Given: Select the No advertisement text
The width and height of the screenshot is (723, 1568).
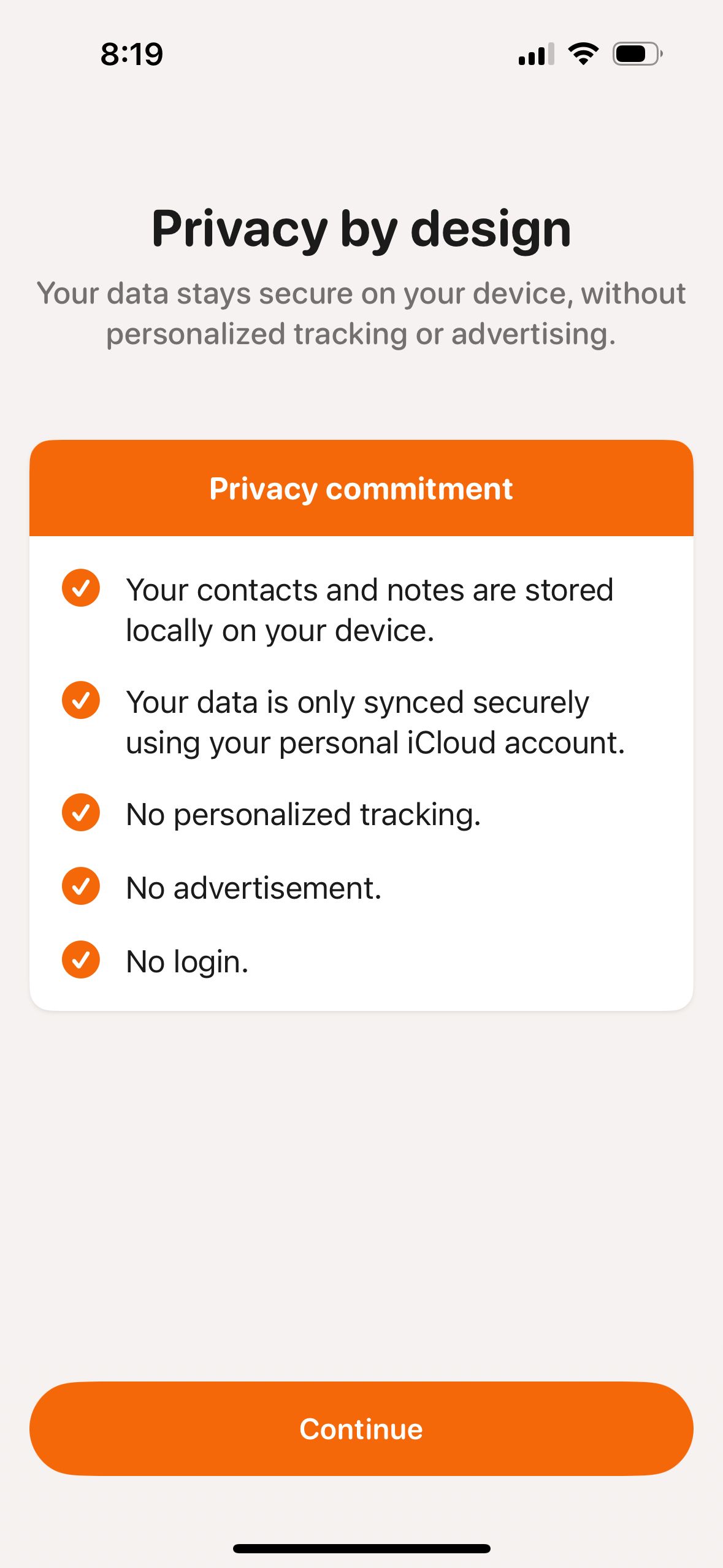Looking at the screenshot, I should (x=253, y=888).
